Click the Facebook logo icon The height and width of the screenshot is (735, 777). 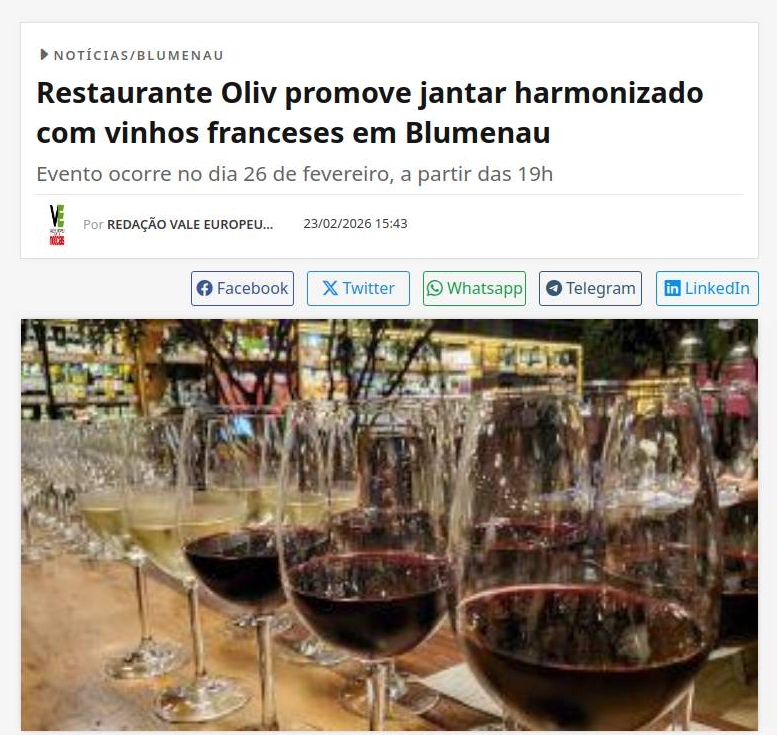204,288
